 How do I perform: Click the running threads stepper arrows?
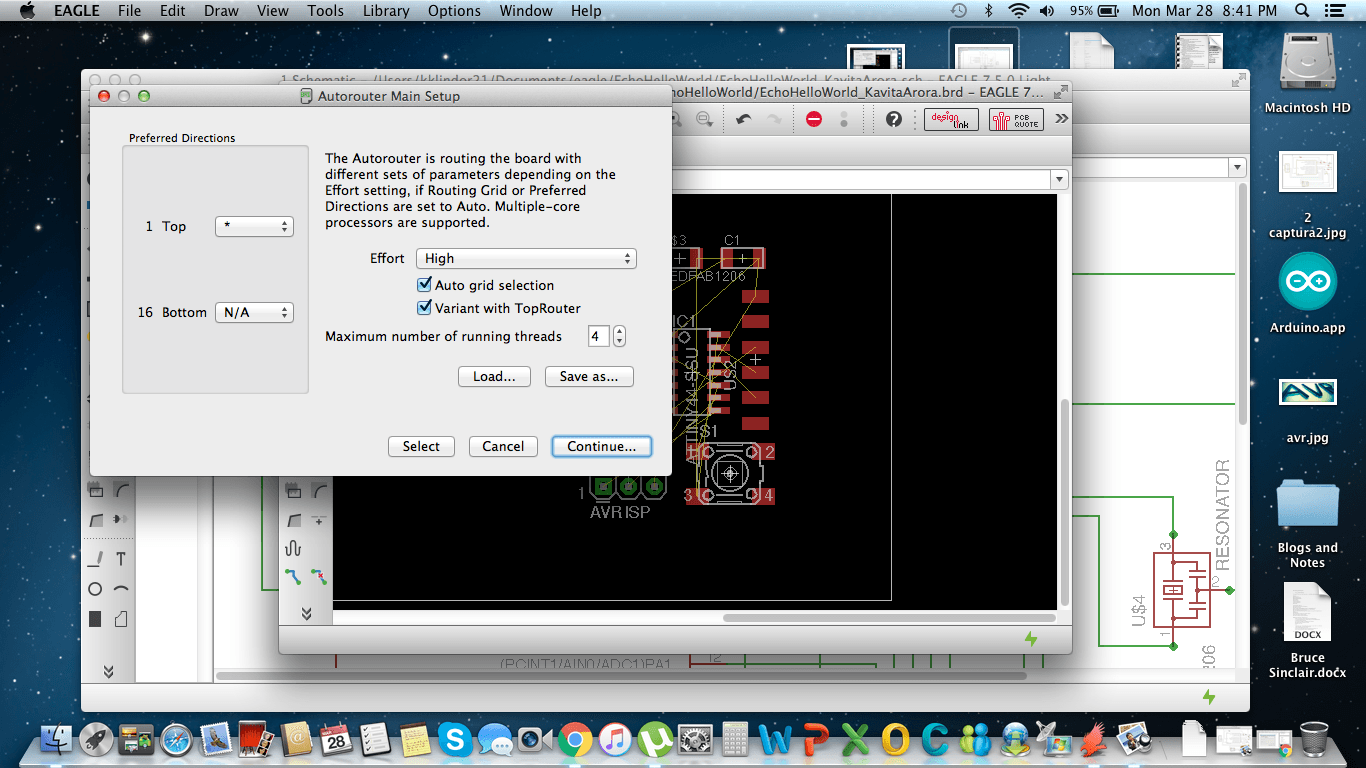[x=619, y=336]
